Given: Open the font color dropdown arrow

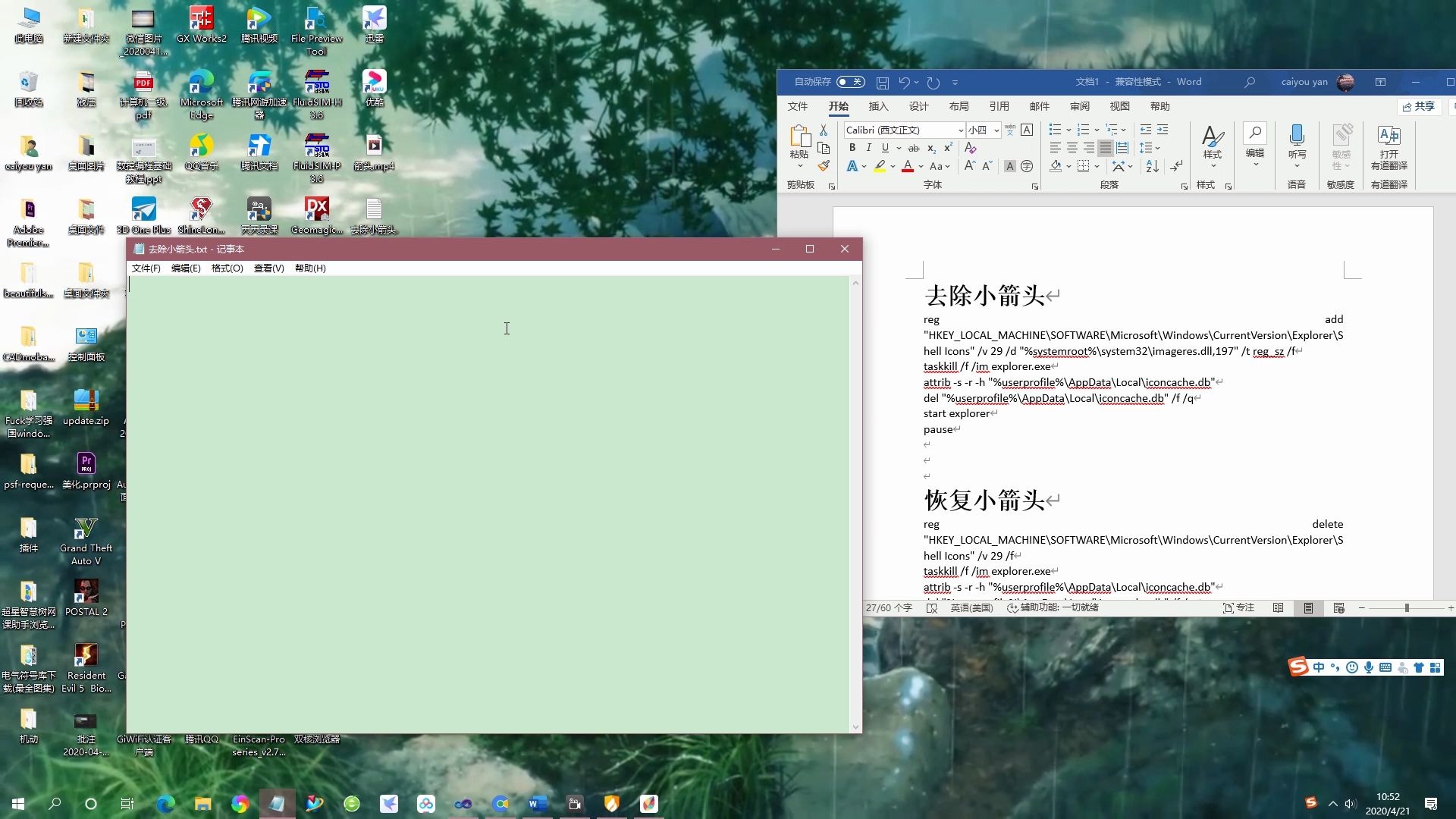Looking at the screenshot, I should pyautogui.click(x=921, y=166).
